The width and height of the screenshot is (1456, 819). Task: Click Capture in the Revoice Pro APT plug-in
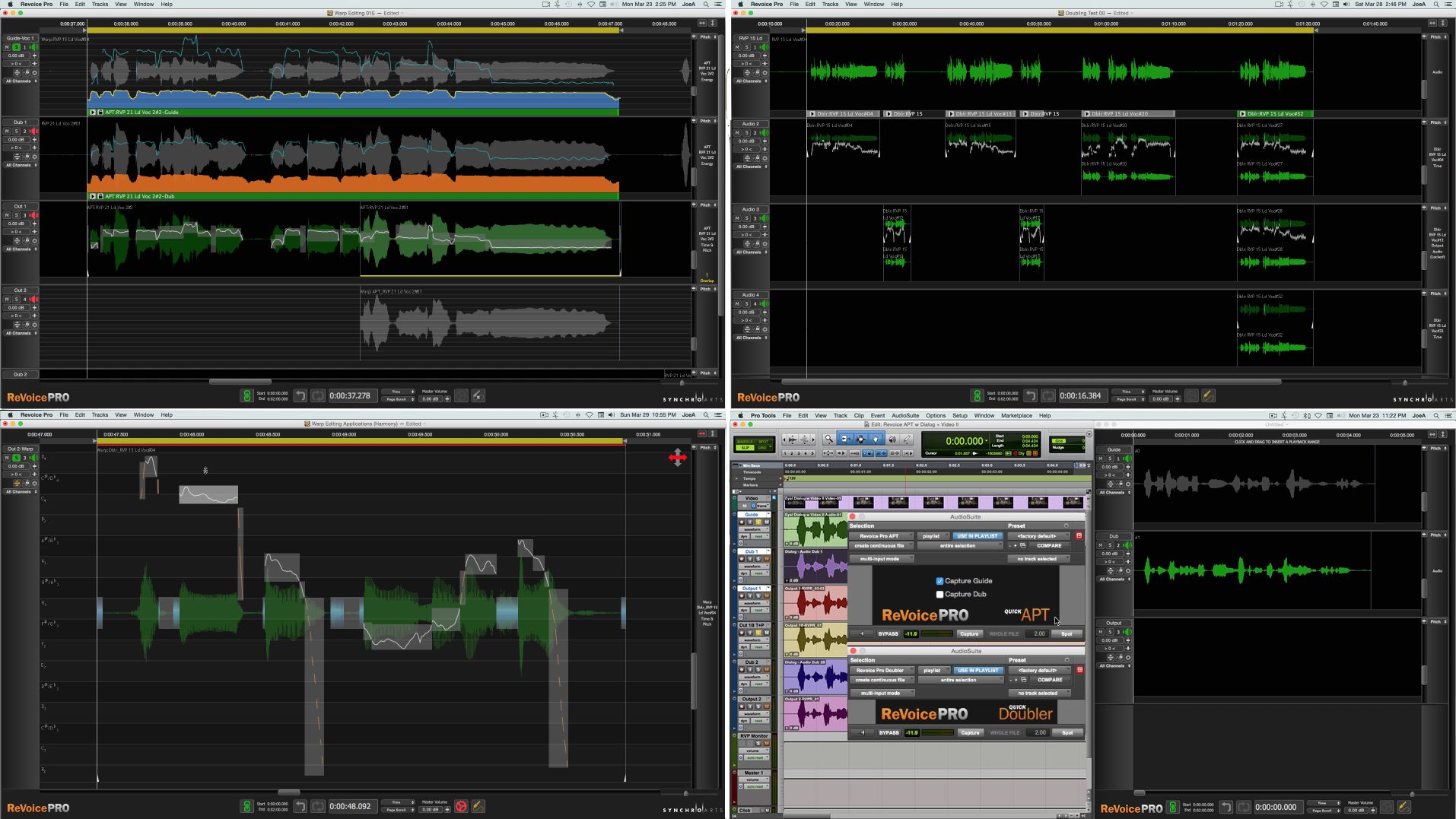click(969, 633)
